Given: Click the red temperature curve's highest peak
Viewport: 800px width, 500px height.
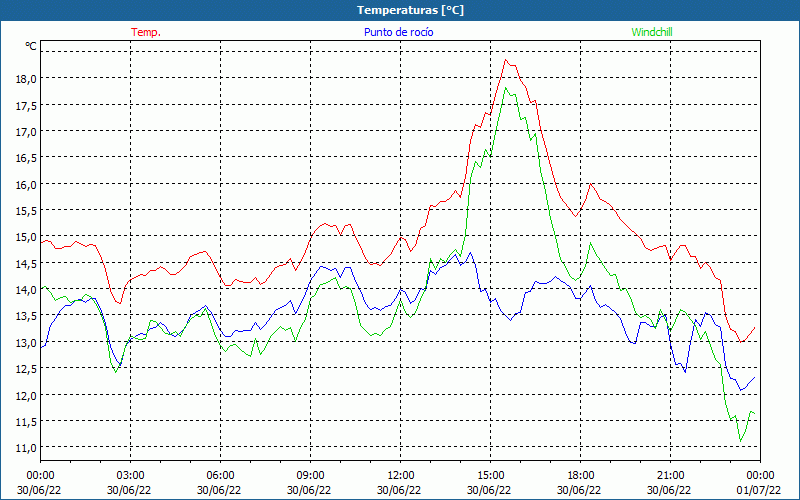Looking at the screenshot, I should coord(506,60).
